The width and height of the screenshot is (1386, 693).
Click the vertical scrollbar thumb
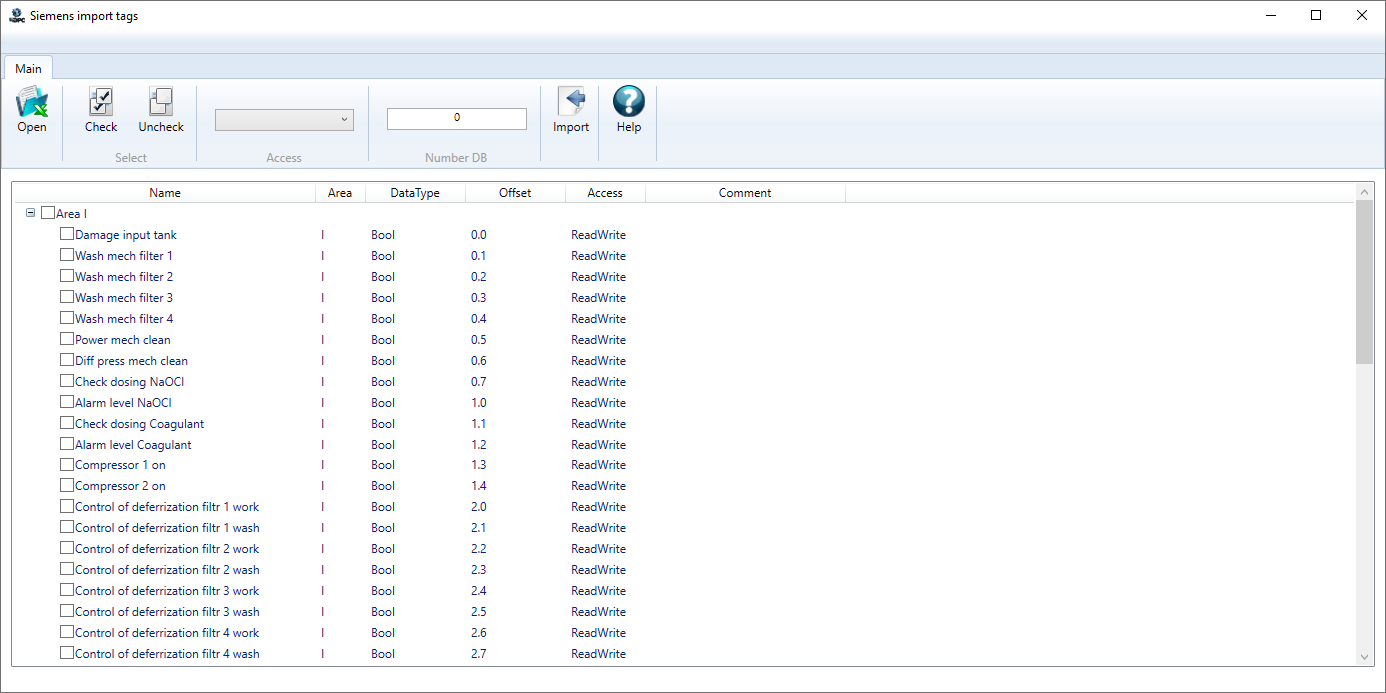[x=1365, y=280]
